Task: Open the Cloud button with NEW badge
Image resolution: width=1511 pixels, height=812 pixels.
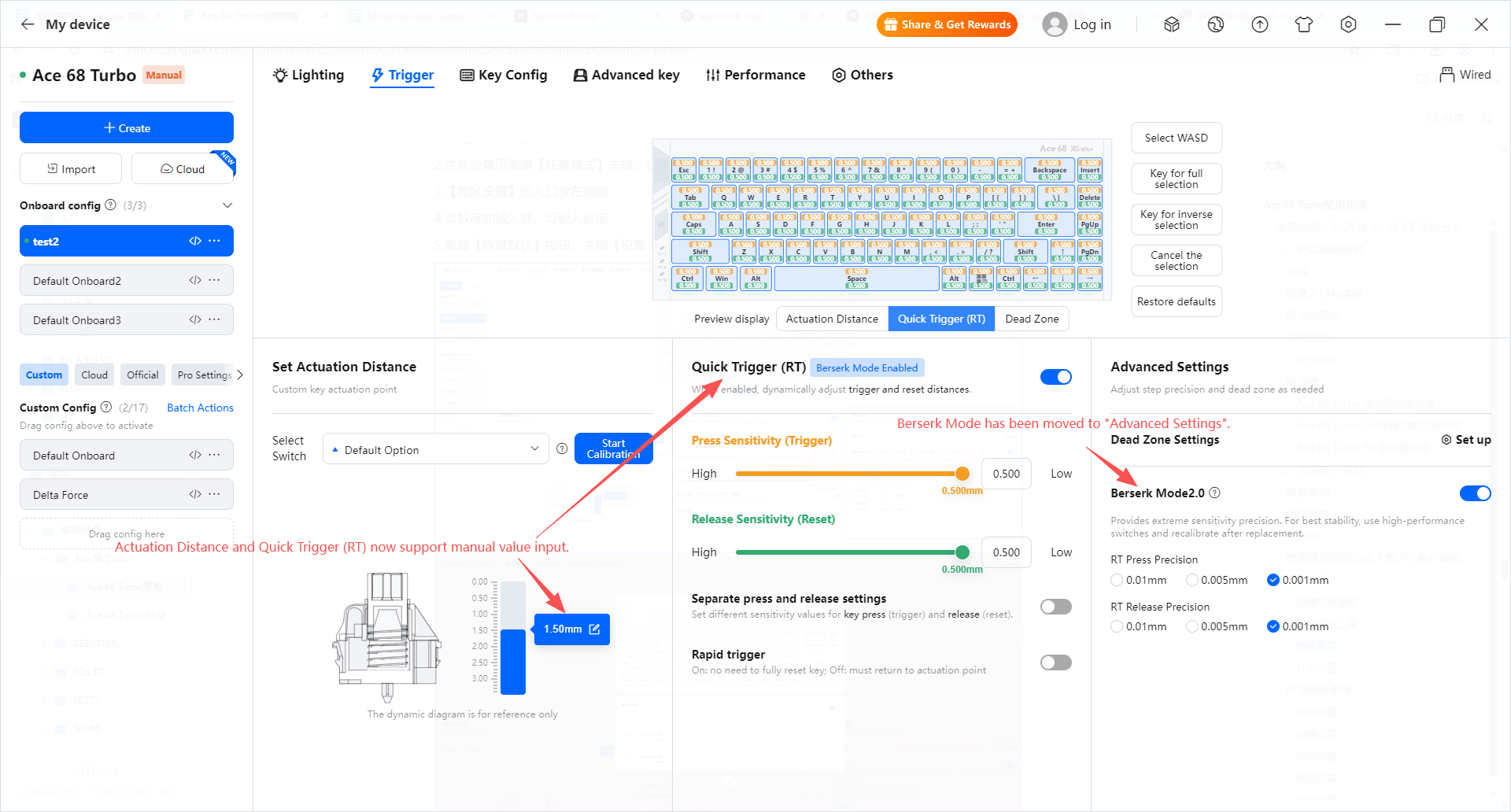Action: click(x=183, y=168)
